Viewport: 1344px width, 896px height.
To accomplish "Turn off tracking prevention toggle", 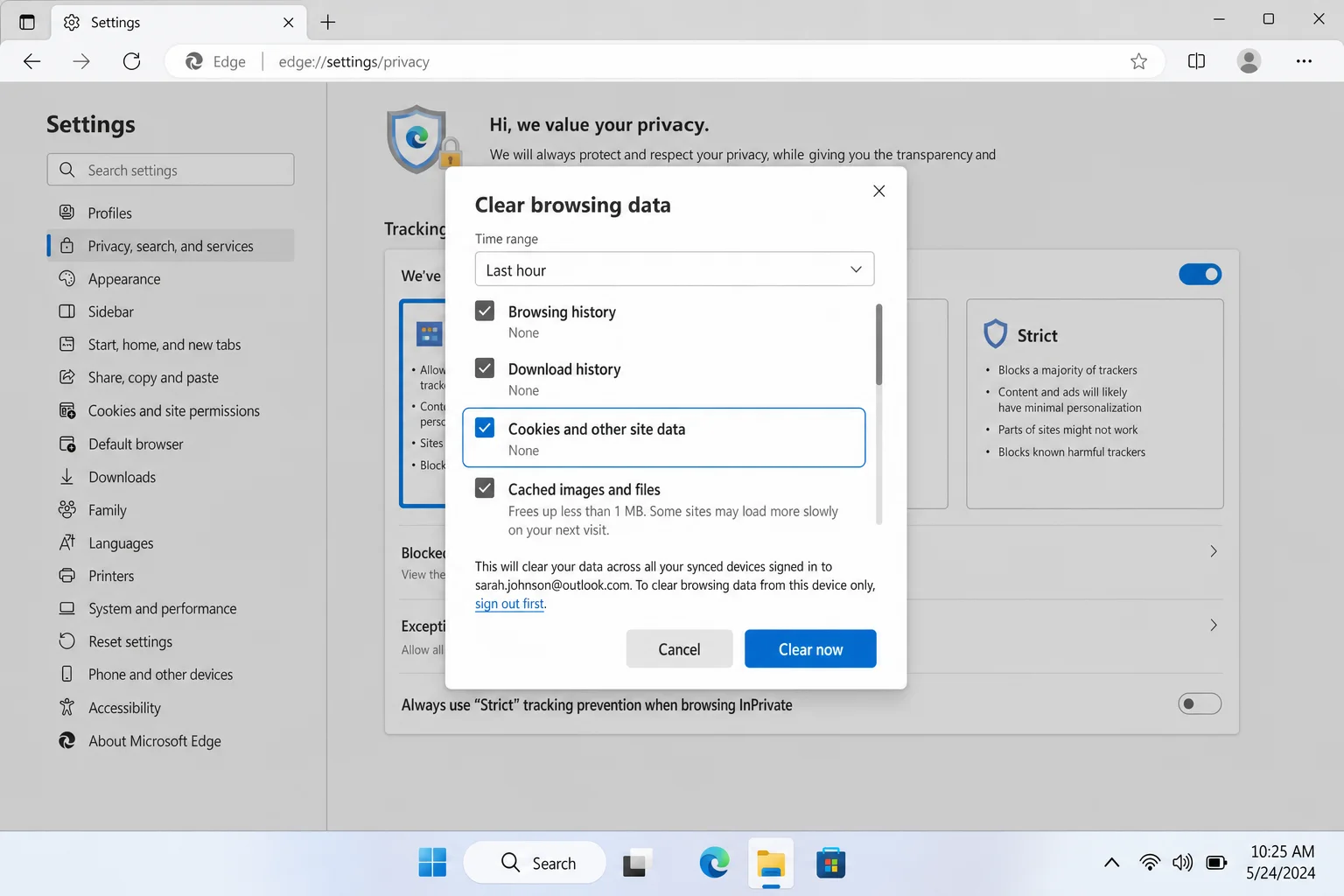I will (1200, 275).
